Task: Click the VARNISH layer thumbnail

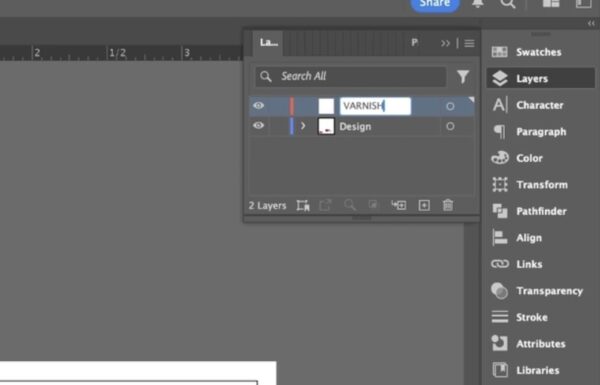Action: click(x=326, y=106)
